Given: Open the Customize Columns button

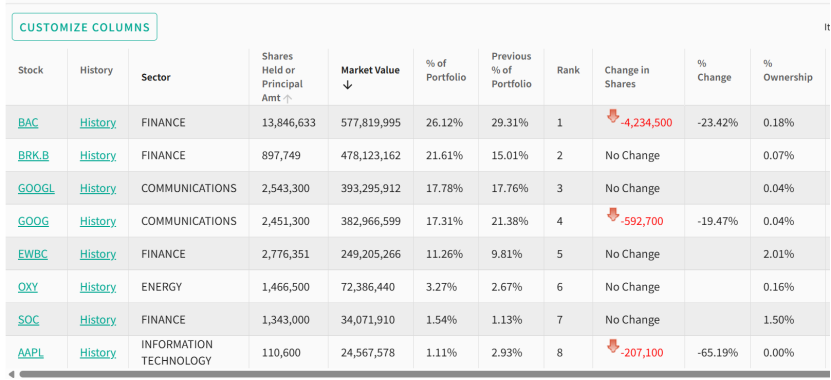Looking at the screenshot, I should click(x=85, y=27).
